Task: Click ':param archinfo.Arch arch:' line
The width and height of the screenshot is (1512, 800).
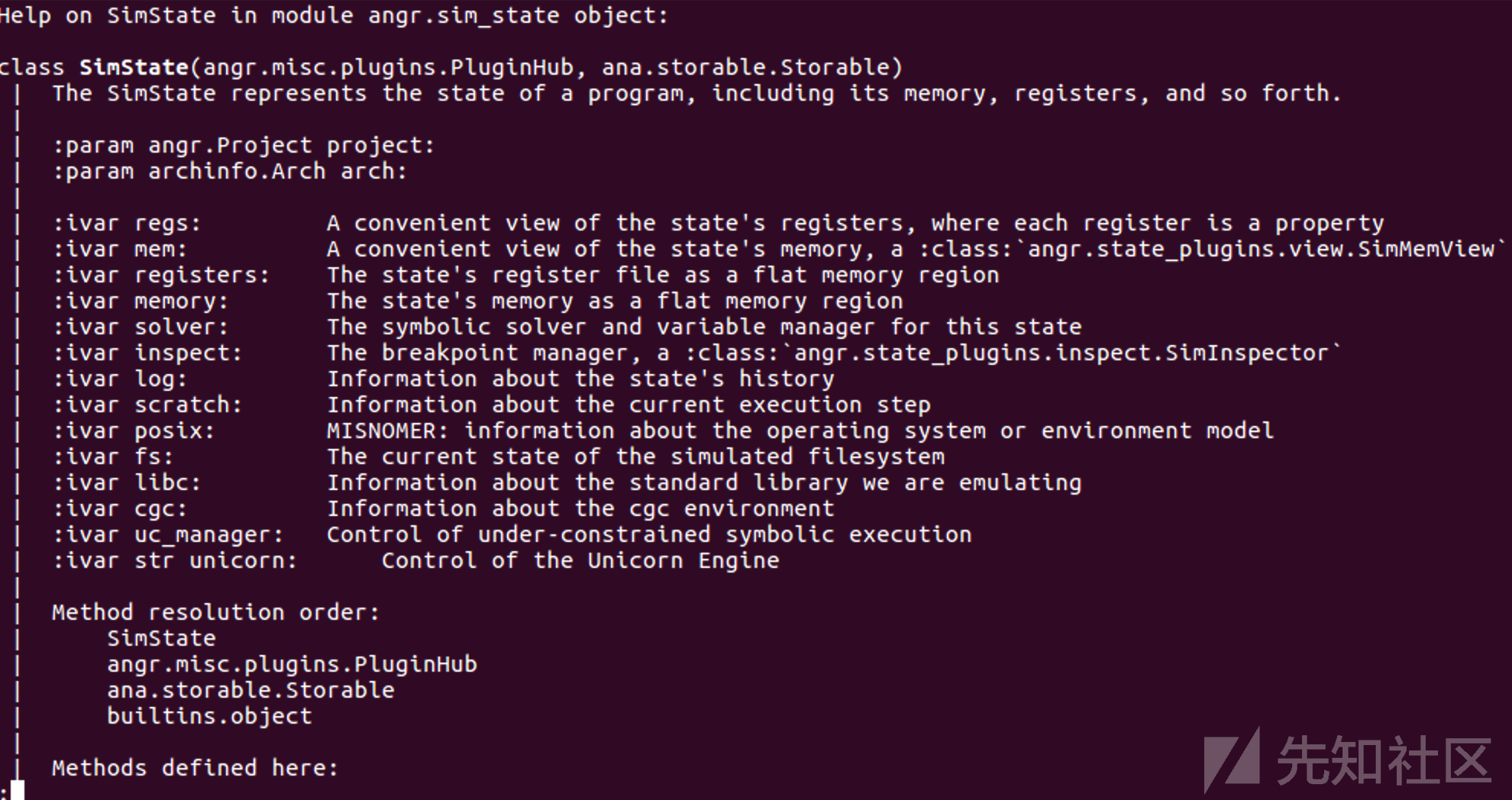Action: 230,171
